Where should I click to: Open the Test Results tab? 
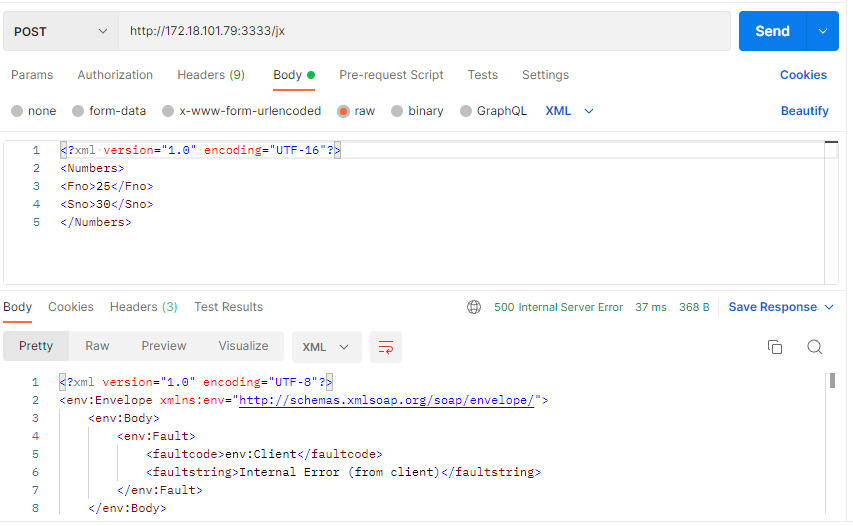(228, 307)
